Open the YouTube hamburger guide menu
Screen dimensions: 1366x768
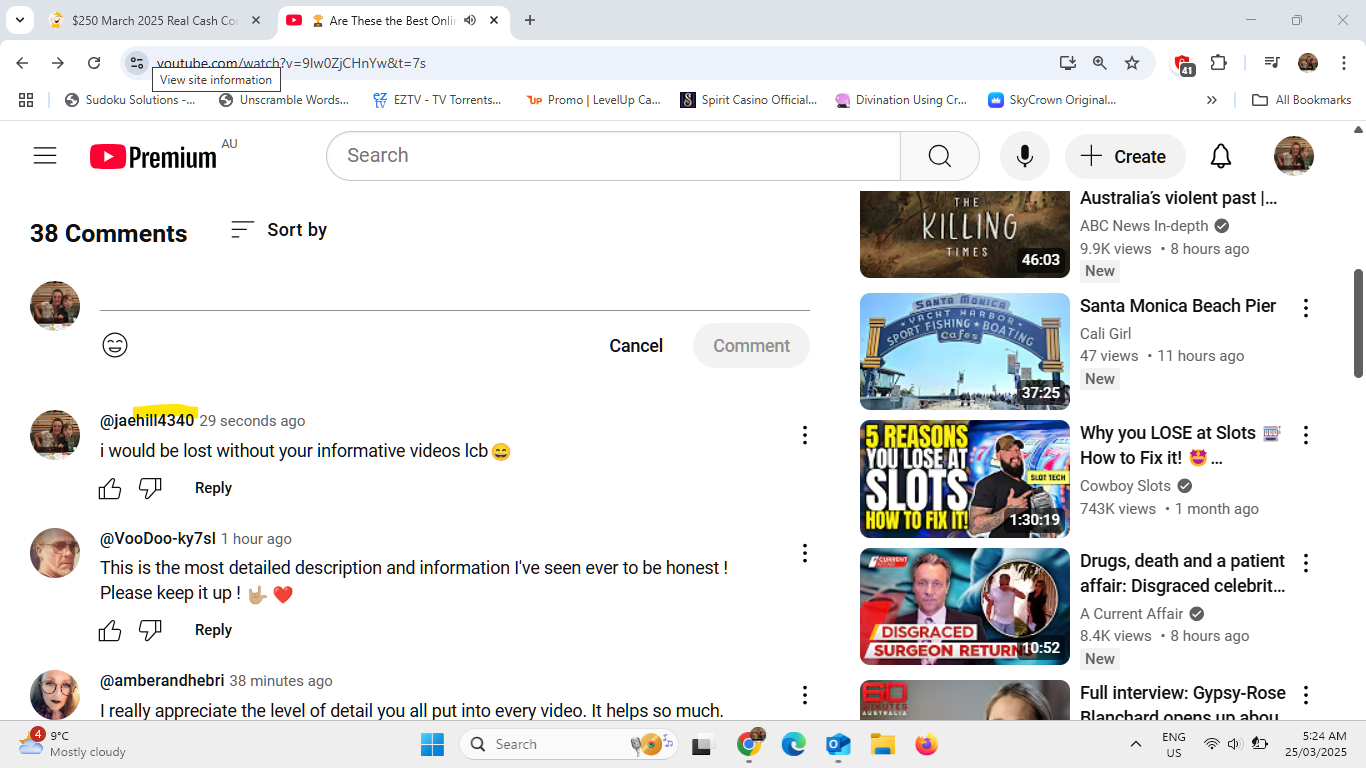(45, 156)
